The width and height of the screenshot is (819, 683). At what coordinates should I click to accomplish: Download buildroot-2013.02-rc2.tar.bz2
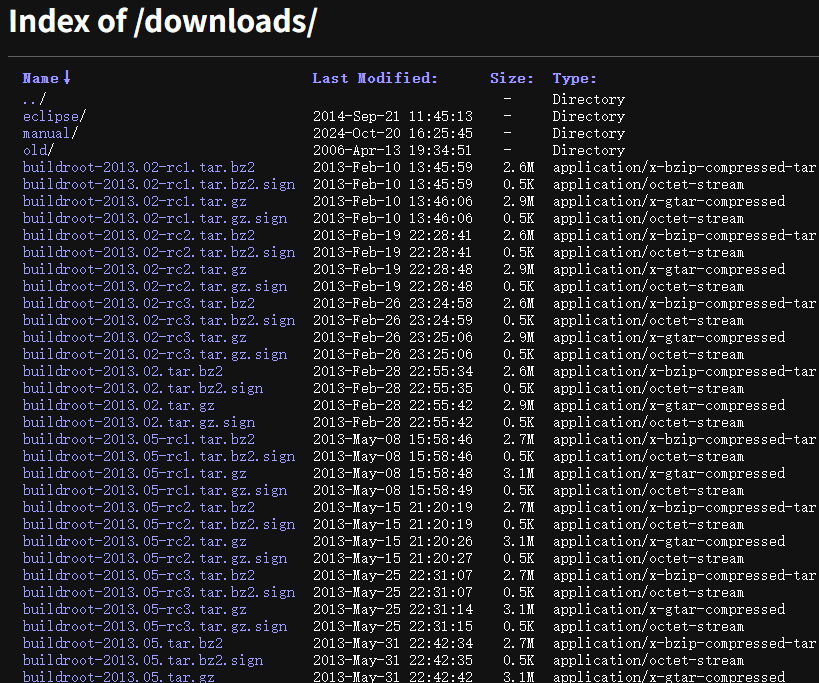139,235
